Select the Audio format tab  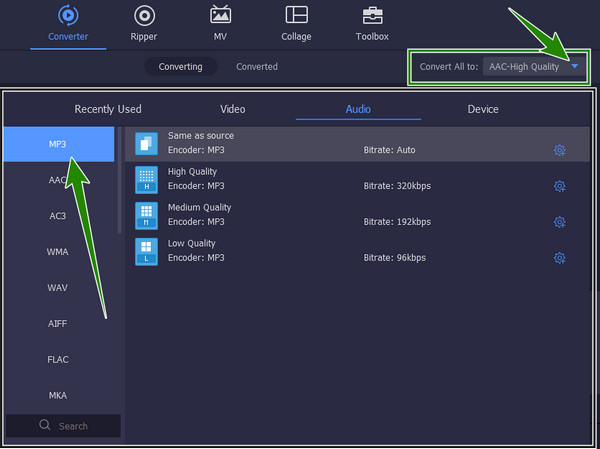coord(358,109)
